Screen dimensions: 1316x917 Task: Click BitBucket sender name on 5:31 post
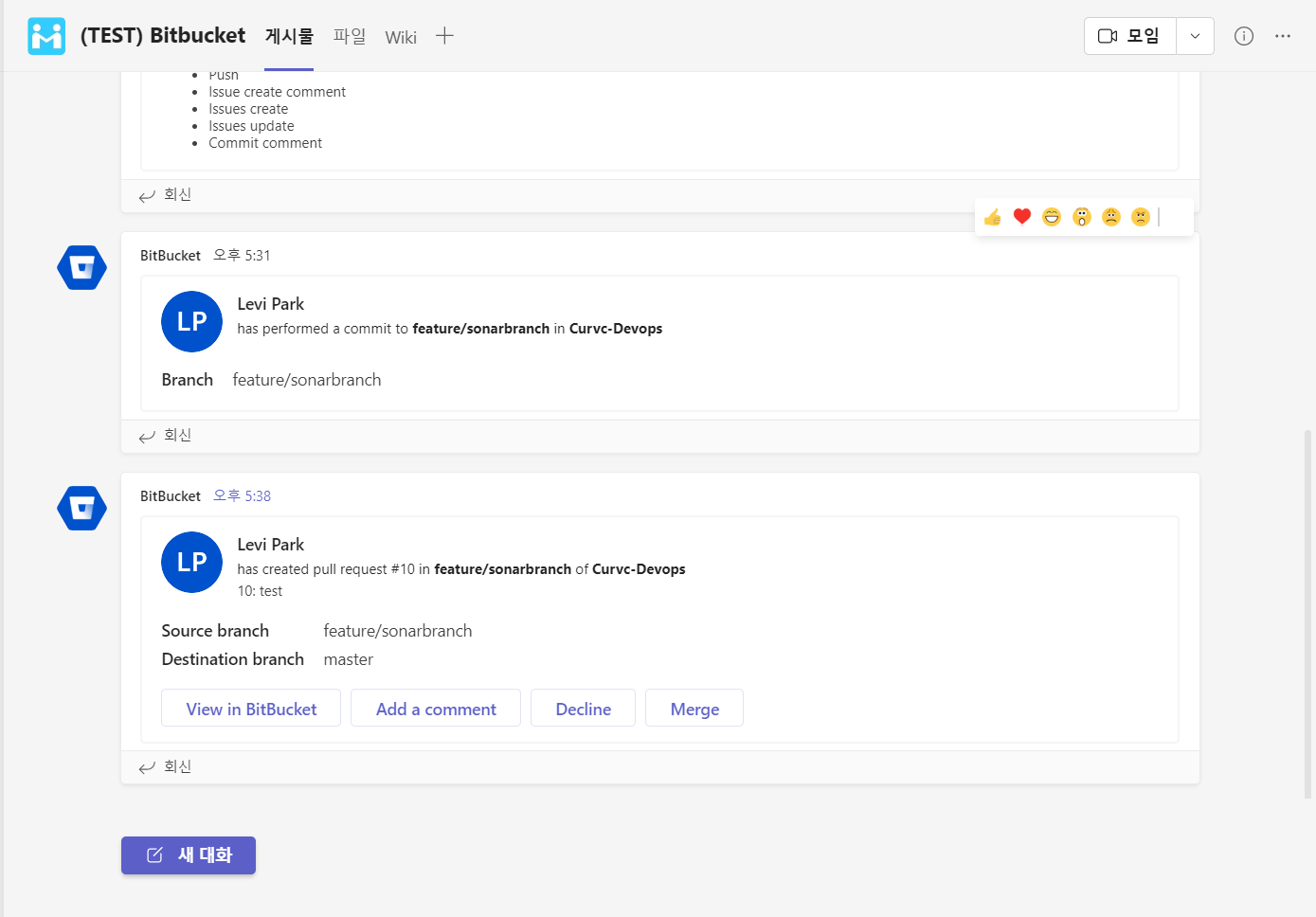[171, 256]
